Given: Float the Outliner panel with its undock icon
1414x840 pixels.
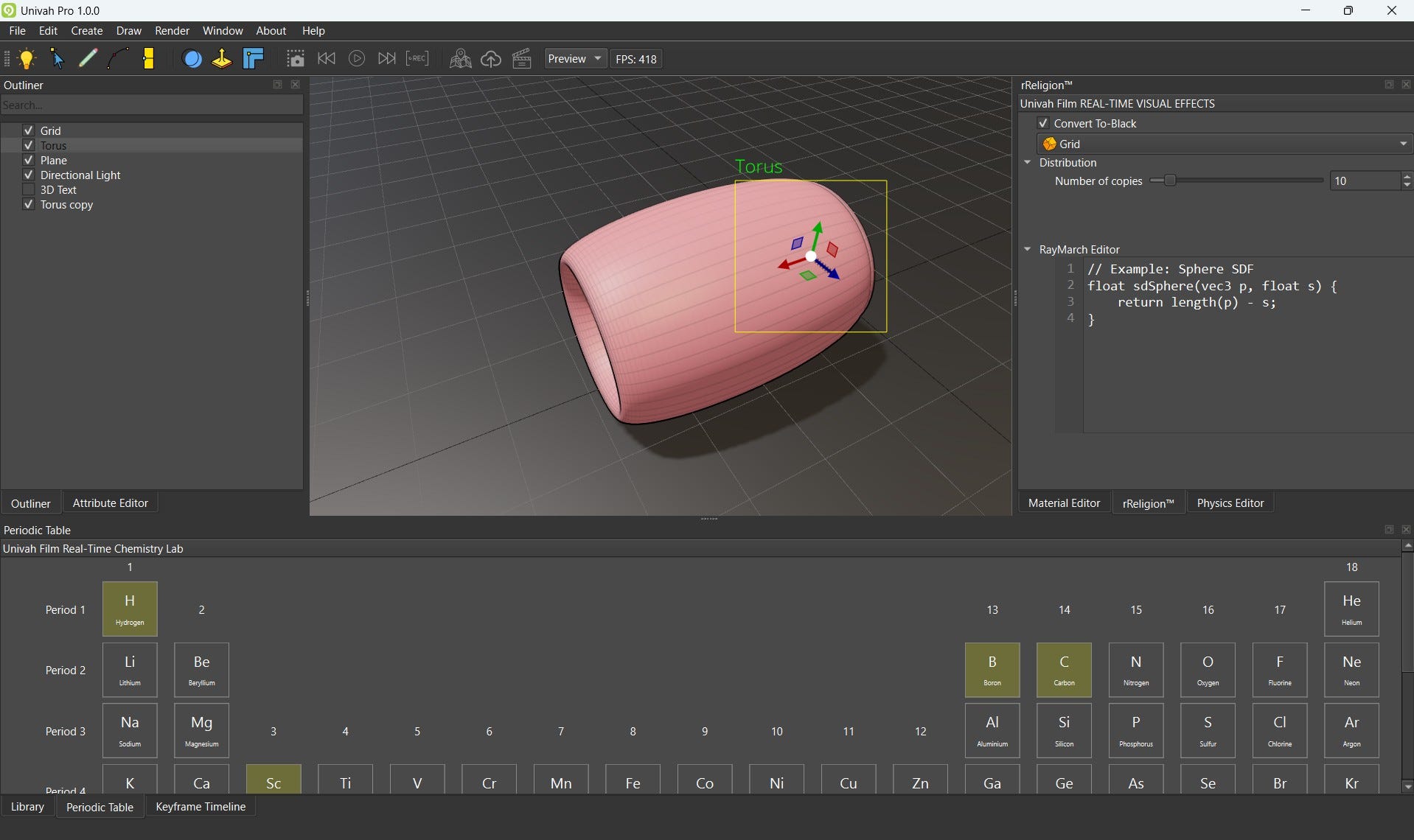Looking at the screenshot, I should pyautogui.click(x=278, y=85).
